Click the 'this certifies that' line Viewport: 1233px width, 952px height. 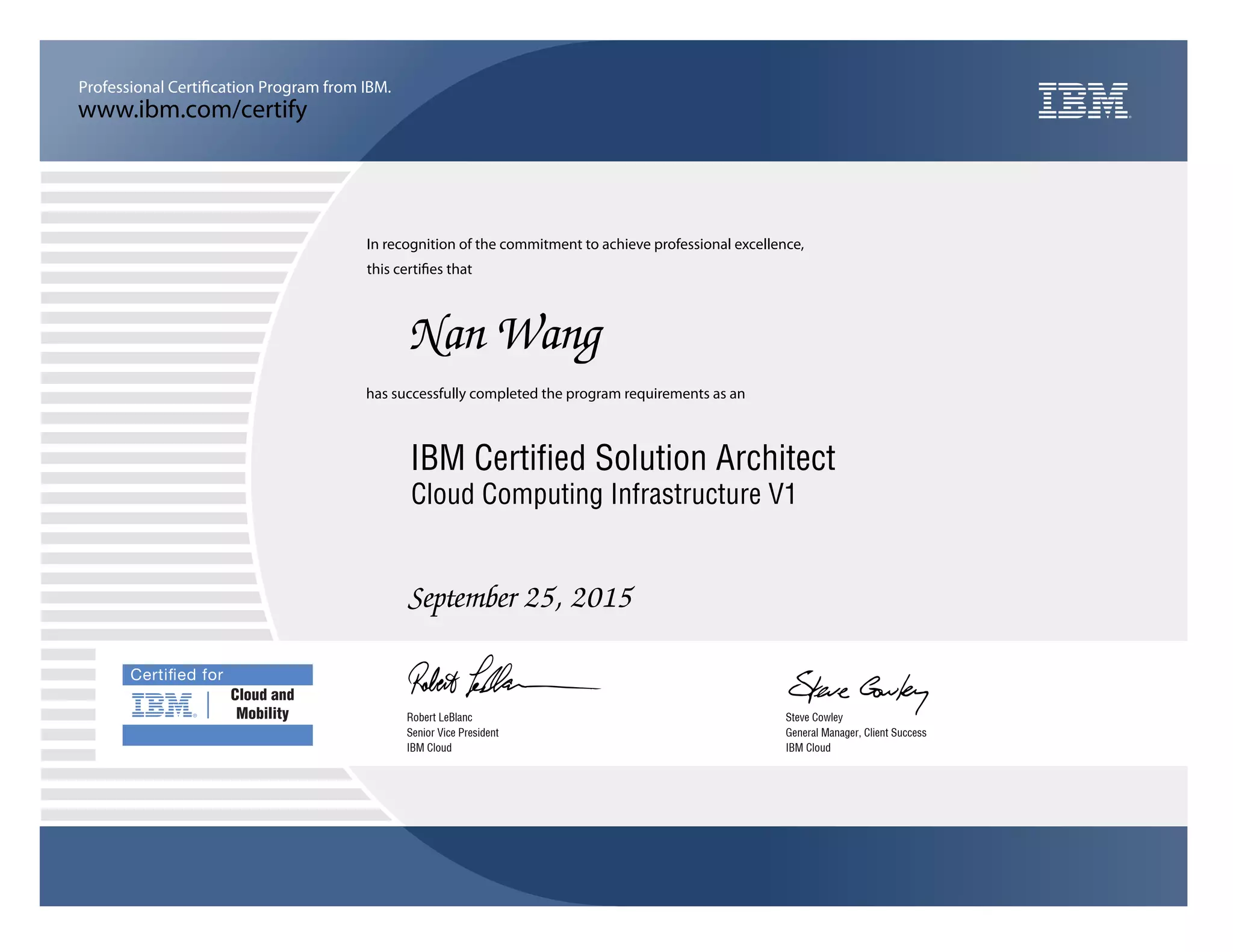(419, 269)
